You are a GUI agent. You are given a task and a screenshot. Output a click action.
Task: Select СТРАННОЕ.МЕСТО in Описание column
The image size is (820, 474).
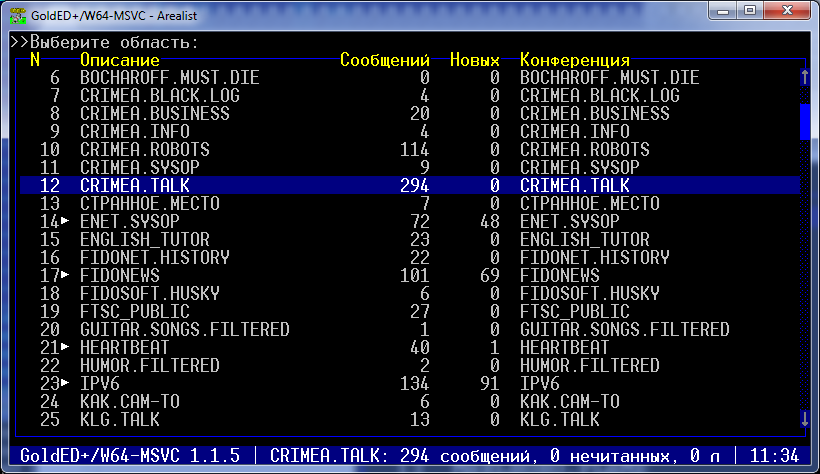click(150, 203)
